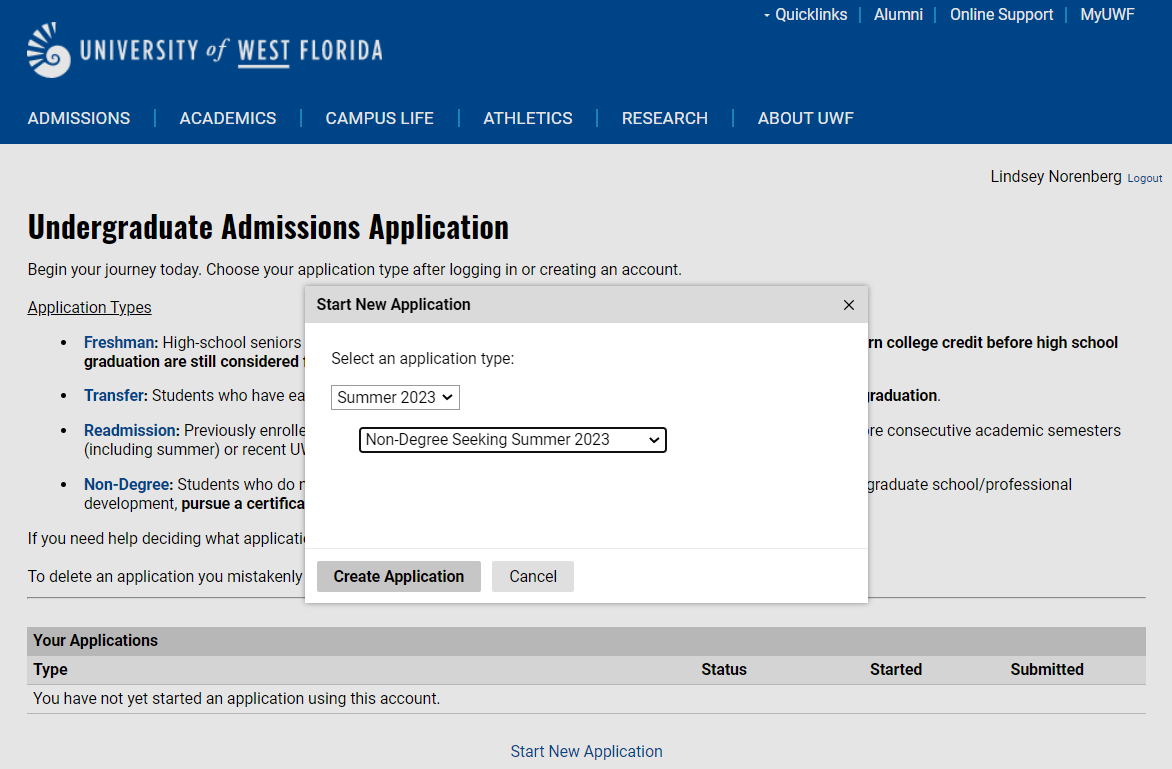This screenshot has height=769, width=1172.
Task: Click the Lindsey Norenberg user name
Action: point(1055,176)
